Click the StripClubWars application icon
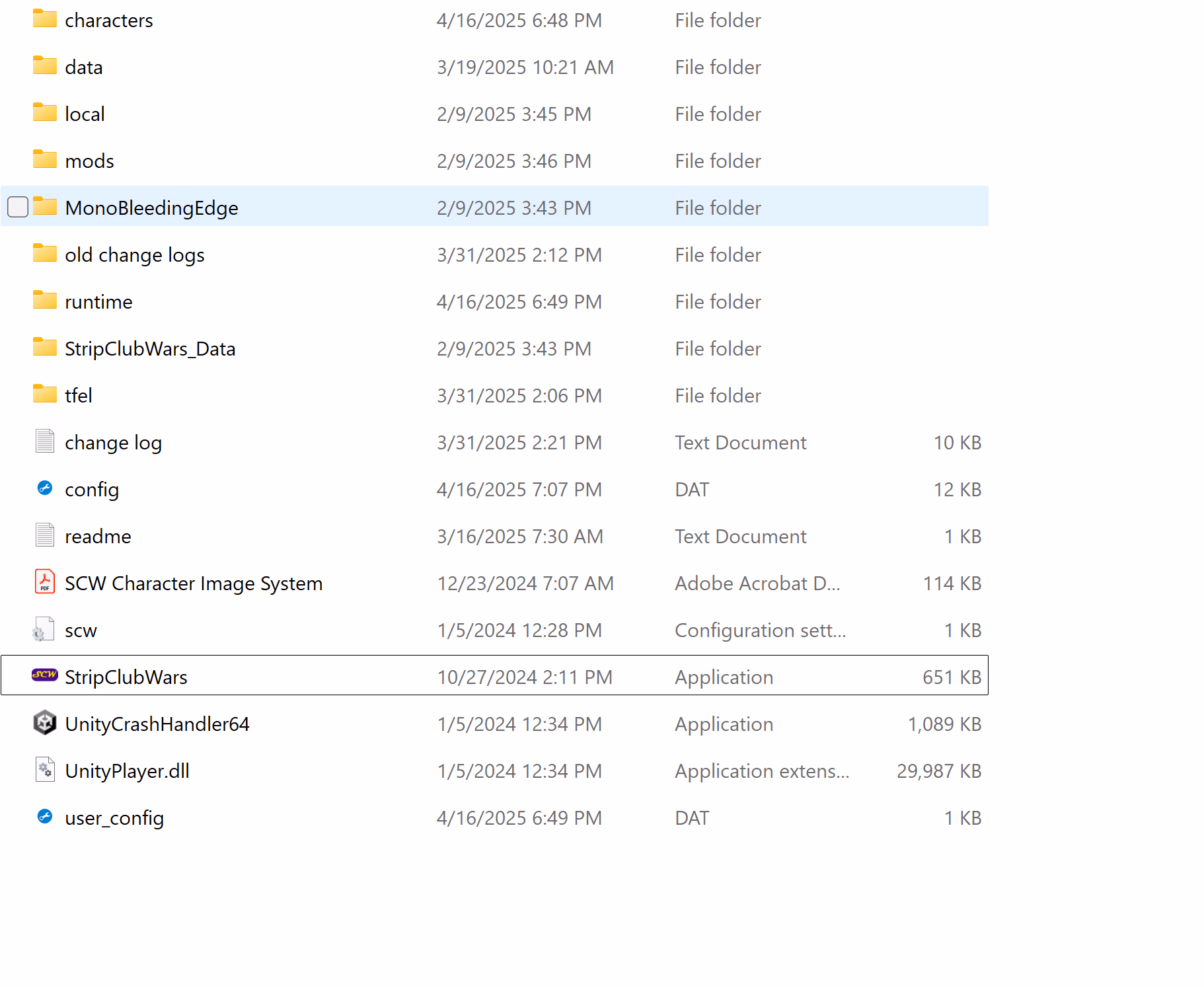 [44, 675]
